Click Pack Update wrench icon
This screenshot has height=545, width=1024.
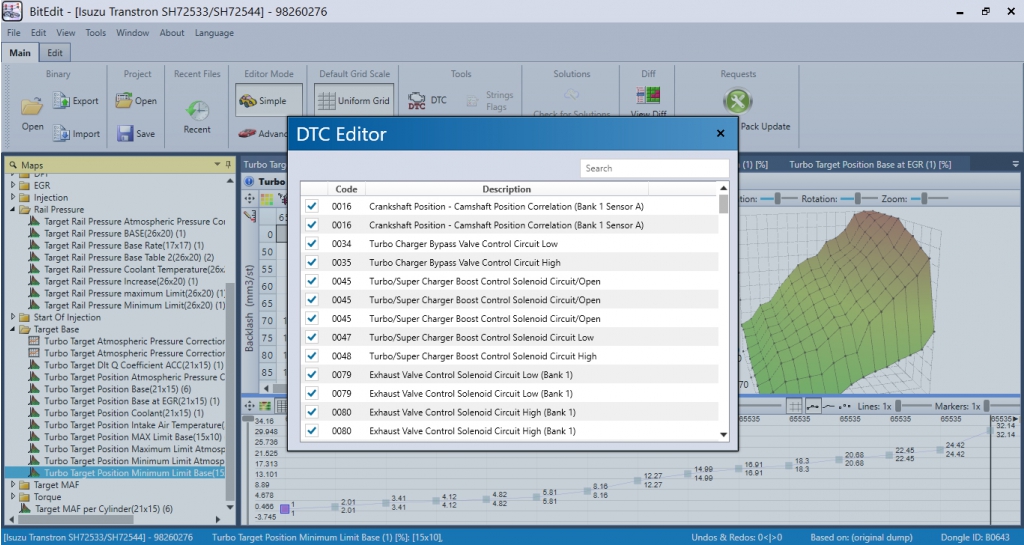pos(738,101)
